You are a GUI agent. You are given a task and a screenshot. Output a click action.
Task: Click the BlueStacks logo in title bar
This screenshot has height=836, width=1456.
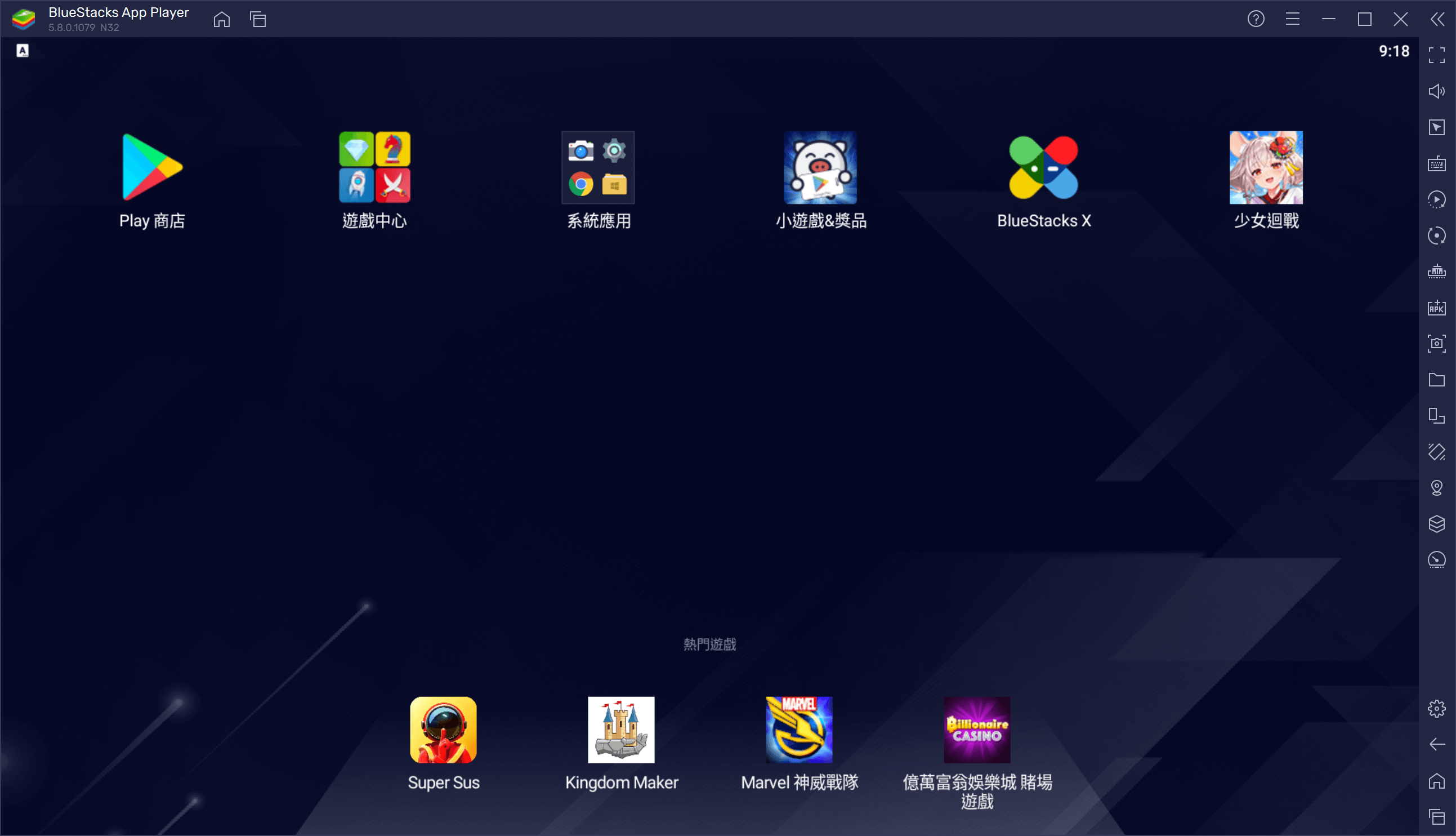24,19
